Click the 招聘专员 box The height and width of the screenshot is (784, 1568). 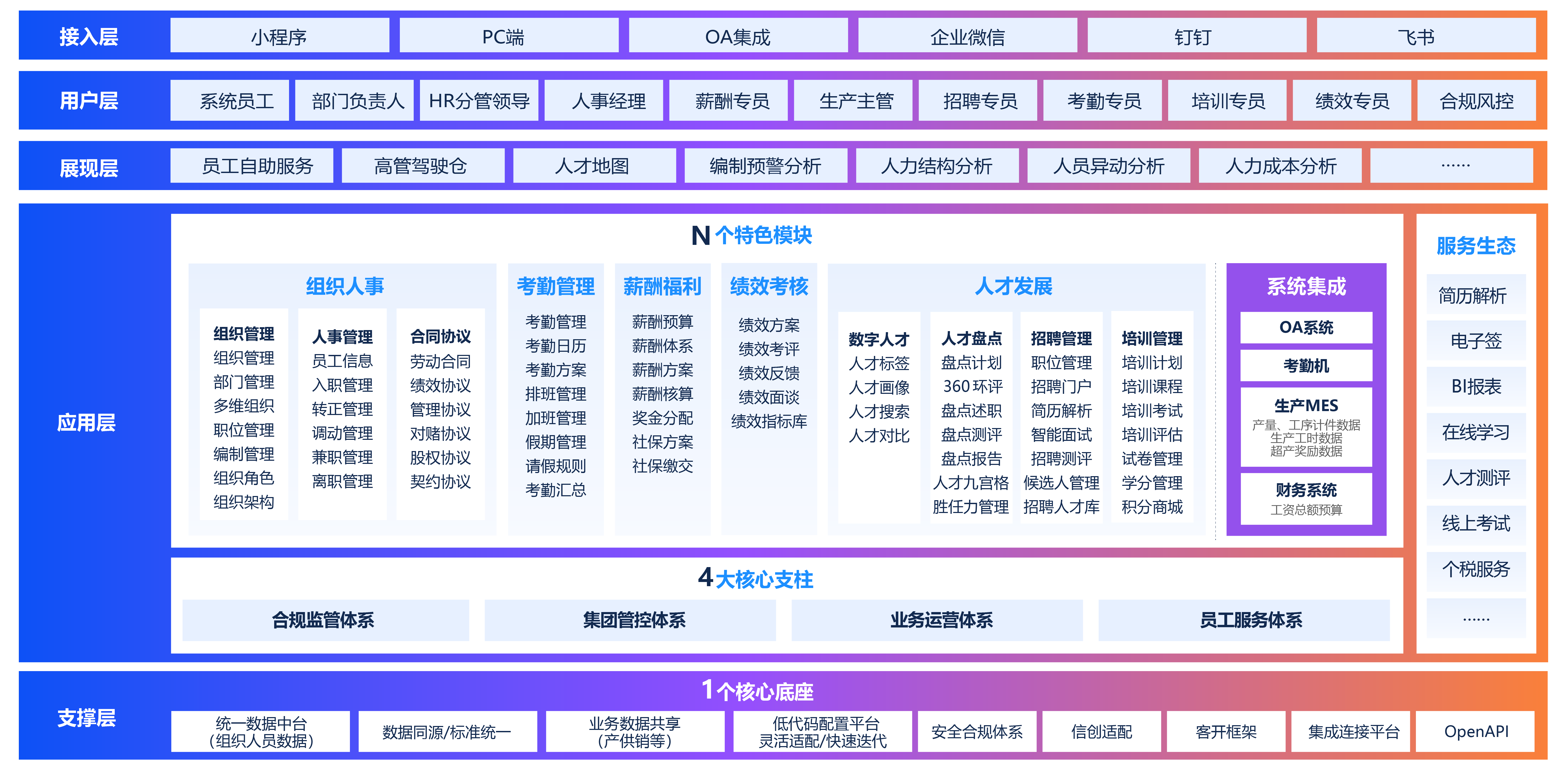pyautogui.click(x=978, y=100)
